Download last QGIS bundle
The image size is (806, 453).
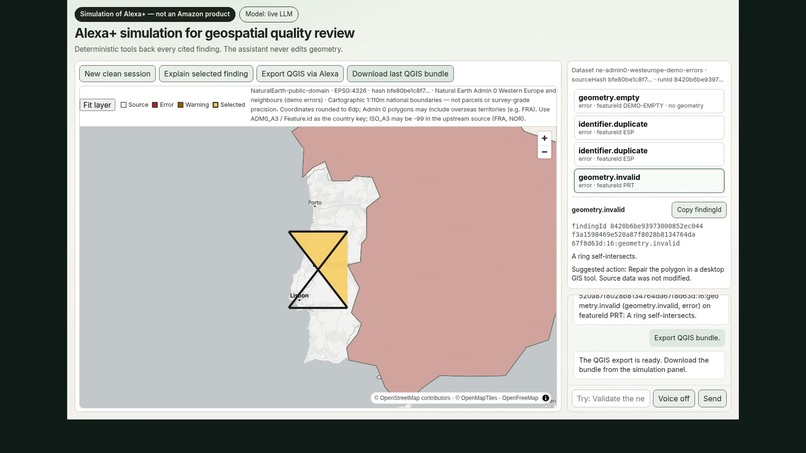[400, 74]
